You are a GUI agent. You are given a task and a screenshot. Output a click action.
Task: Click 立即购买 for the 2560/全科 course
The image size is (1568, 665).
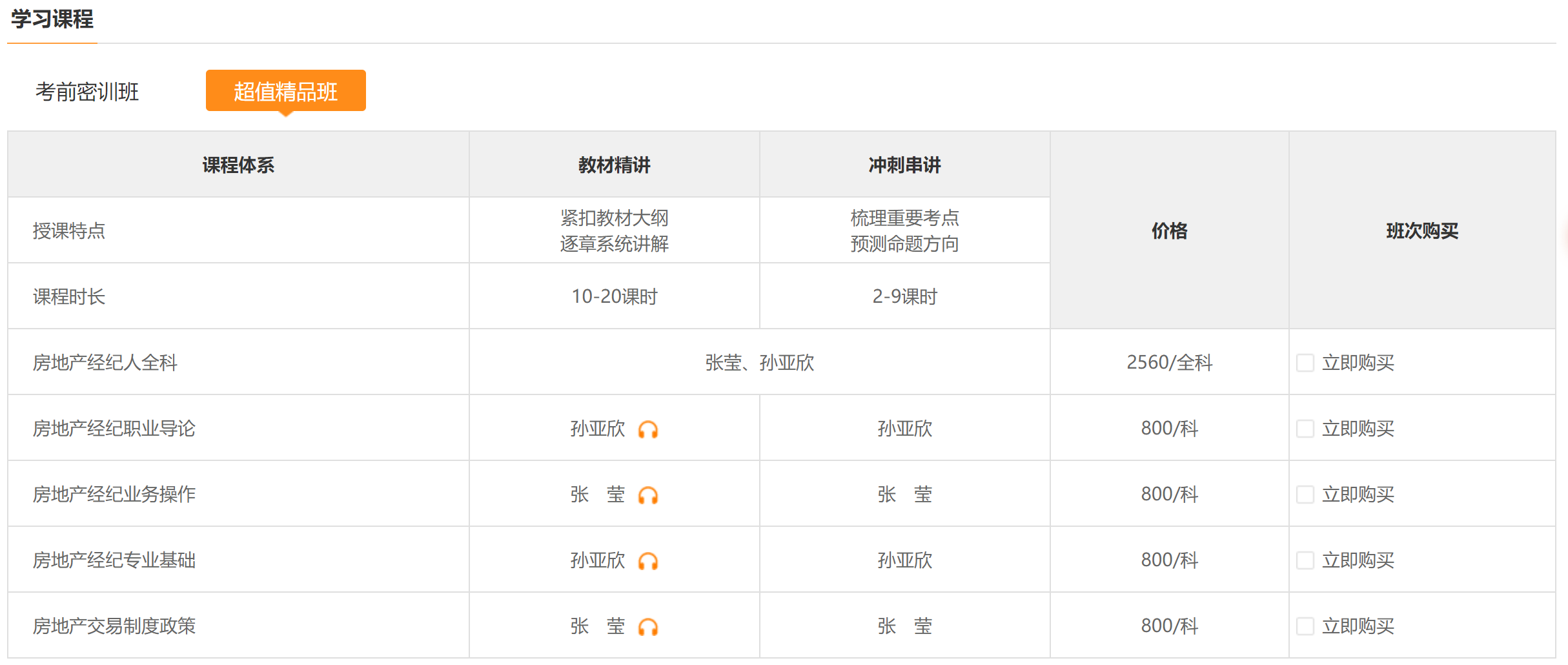click(x=1358, y=363)
